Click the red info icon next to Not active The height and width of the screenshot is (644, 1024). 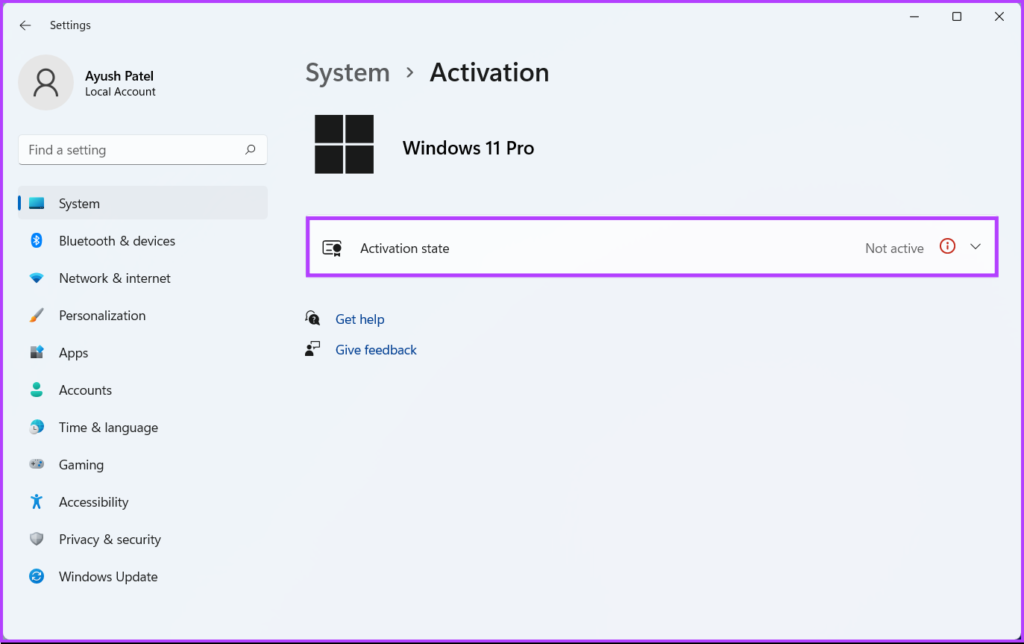946,246
